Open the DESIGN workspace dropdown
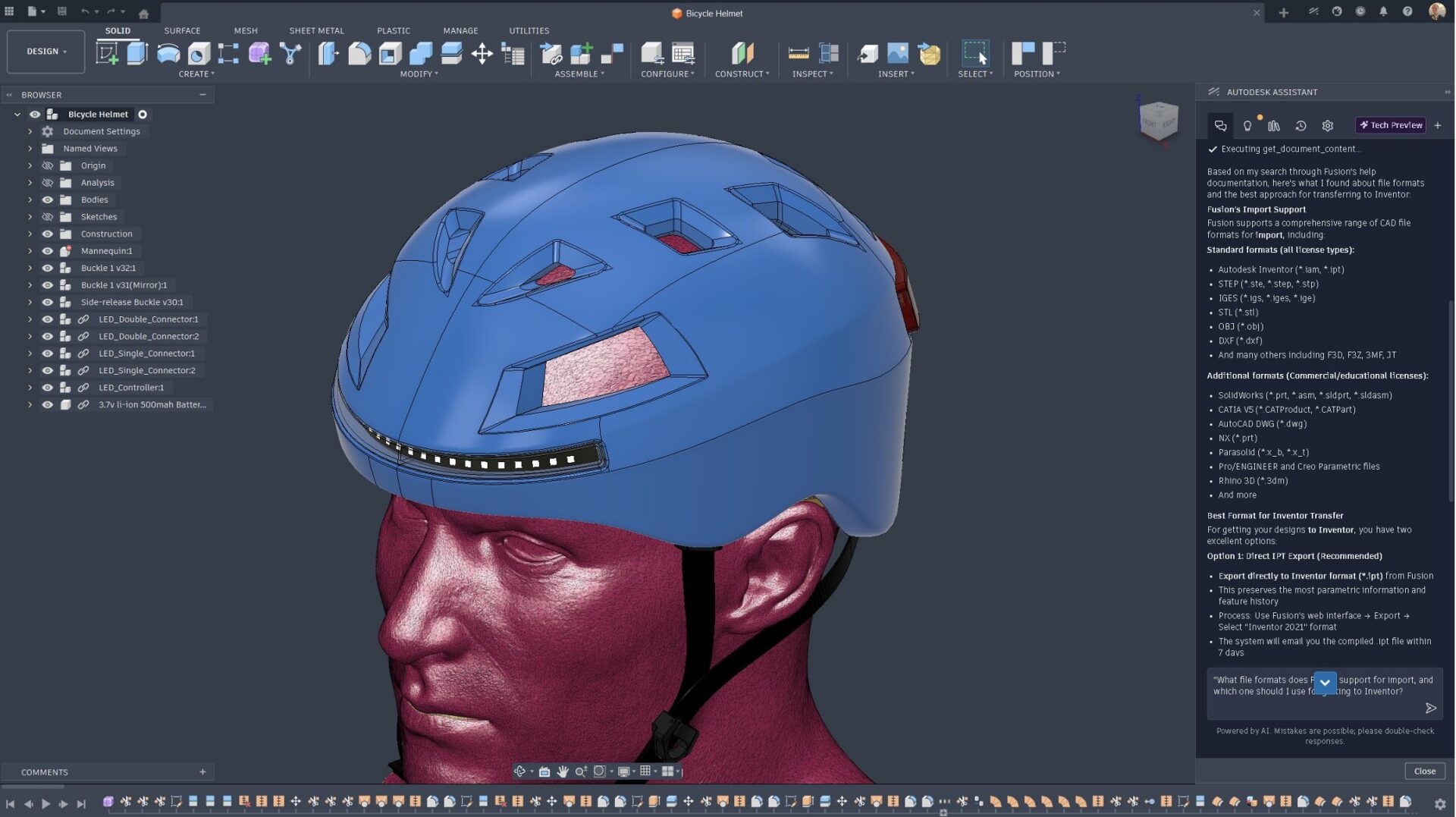 [x=46, y=52]
